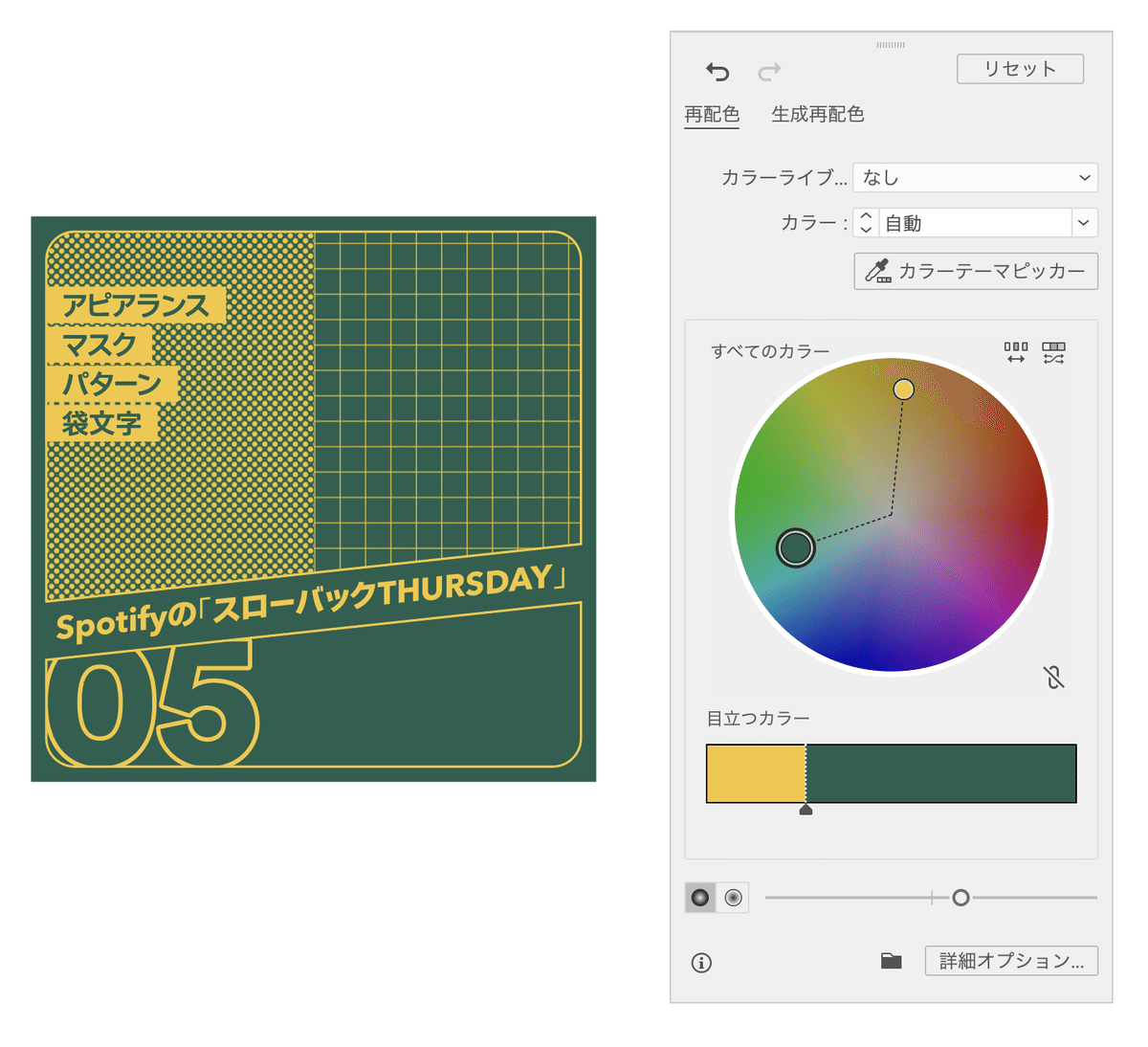Switch to the 生成再配色 tab
This screenshot has width=1148, height=1047.
coord(818,114)
